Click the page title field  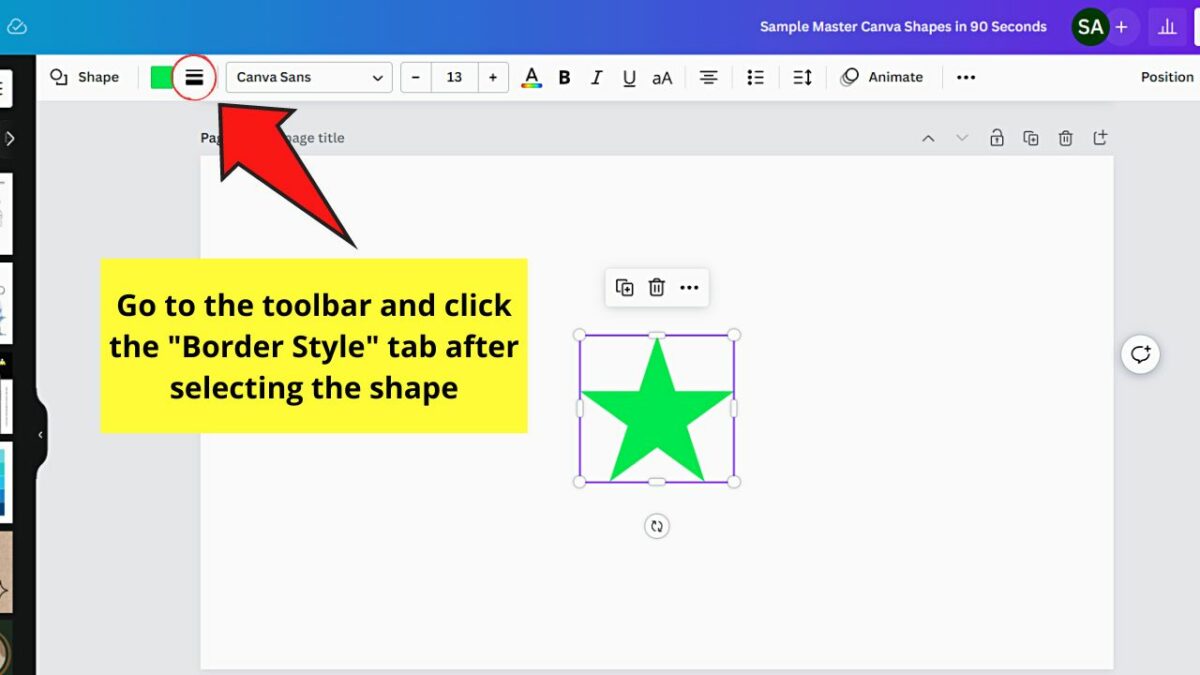[320, 137]
